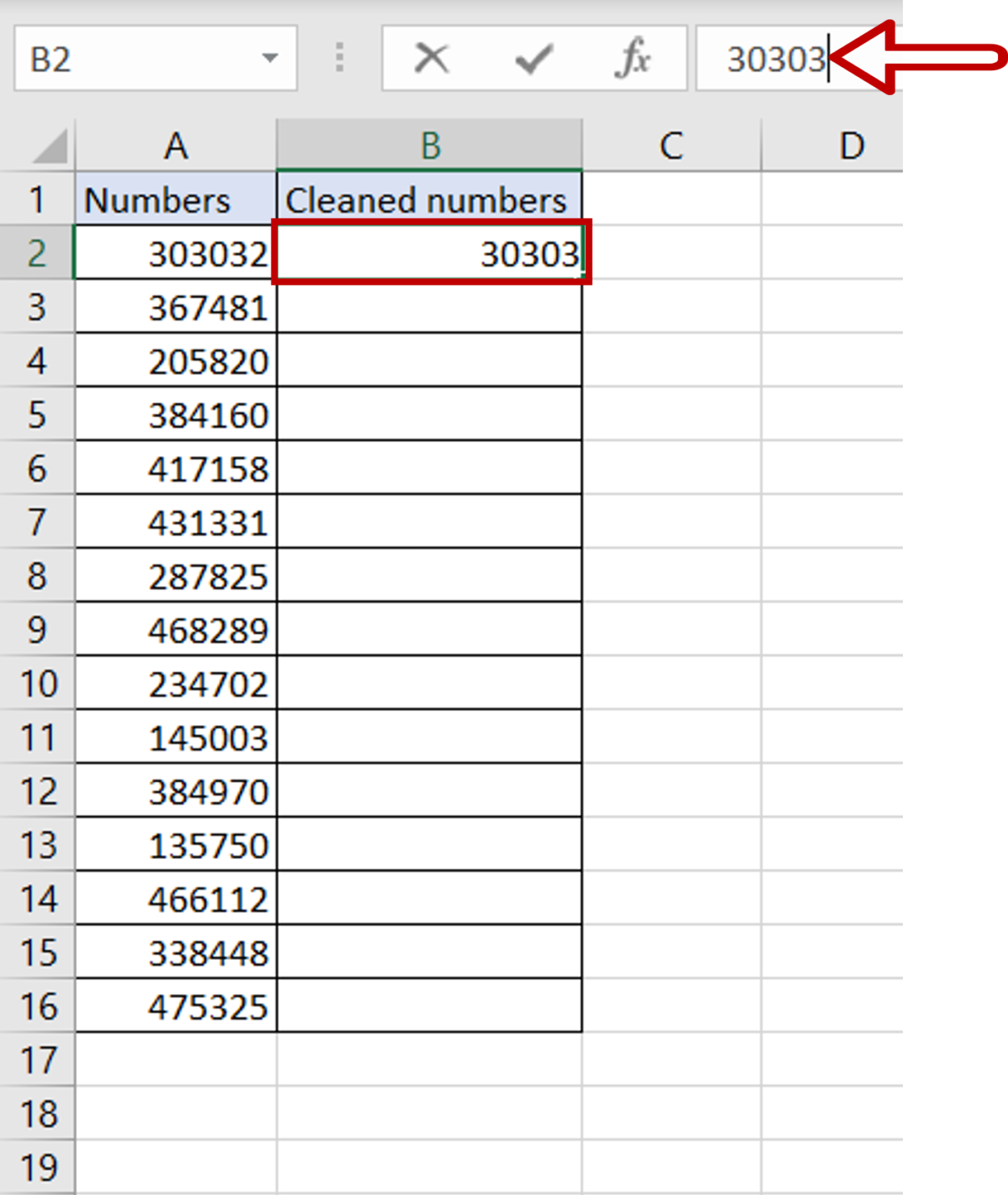Select row 7 header
Viewport: 1008px width, 1195px height.
[x=37, y=521]
